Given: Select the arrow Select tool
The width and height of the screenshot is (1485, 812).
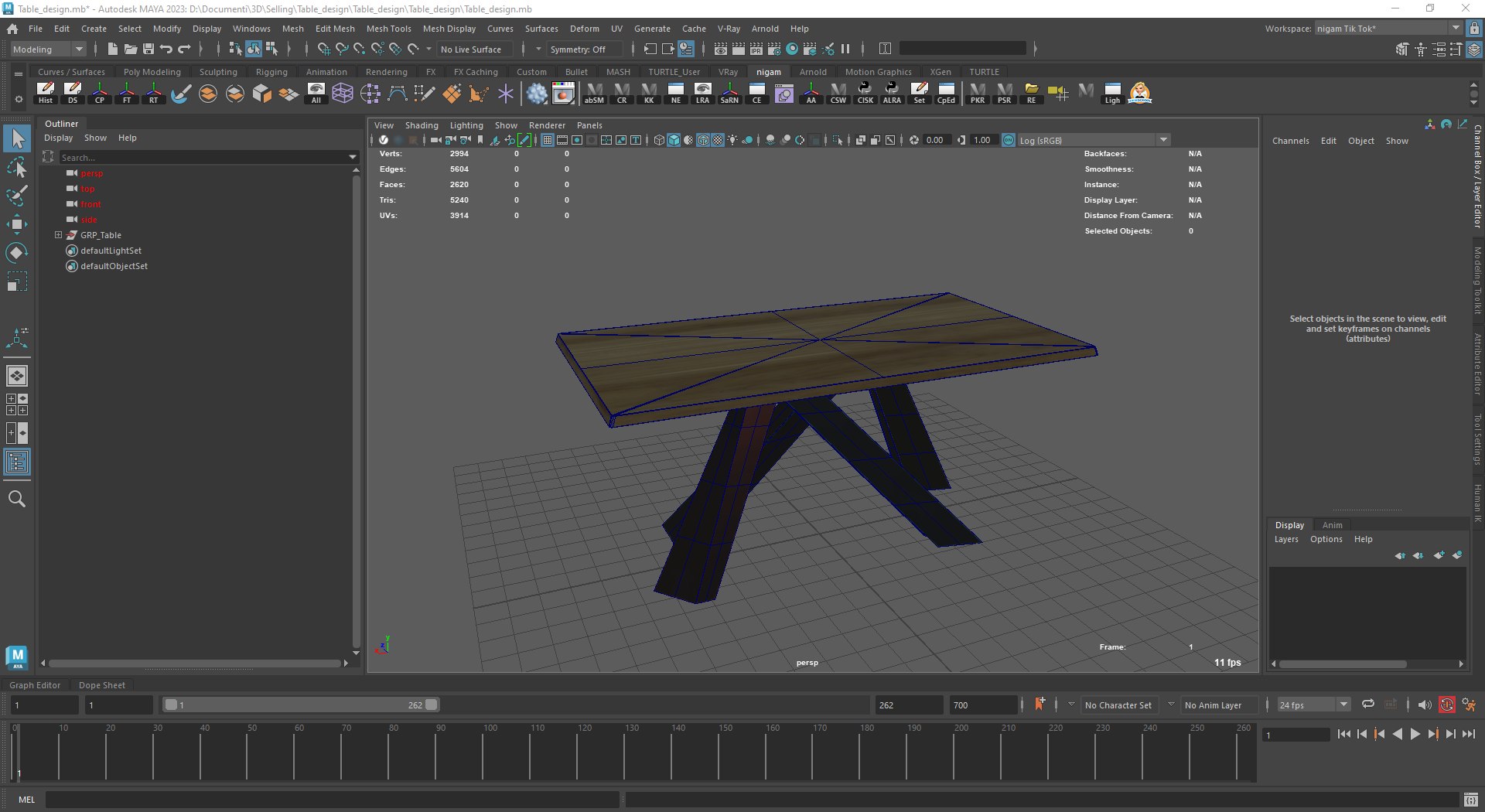Looking at the screenshot, I should [17, 139].
